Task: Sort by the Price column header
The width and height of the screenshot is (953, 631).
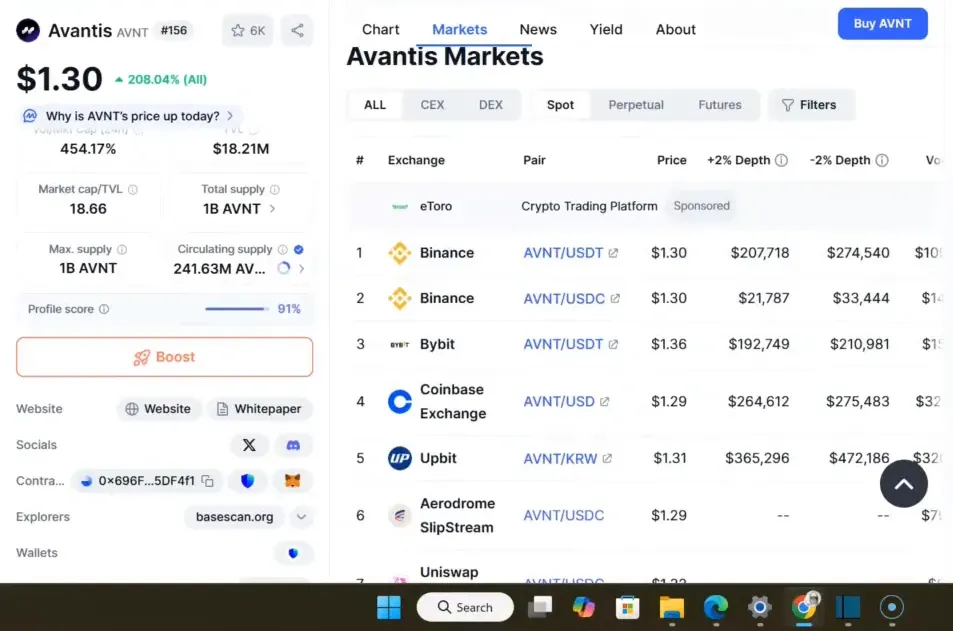Action: (x=672, y=160)
